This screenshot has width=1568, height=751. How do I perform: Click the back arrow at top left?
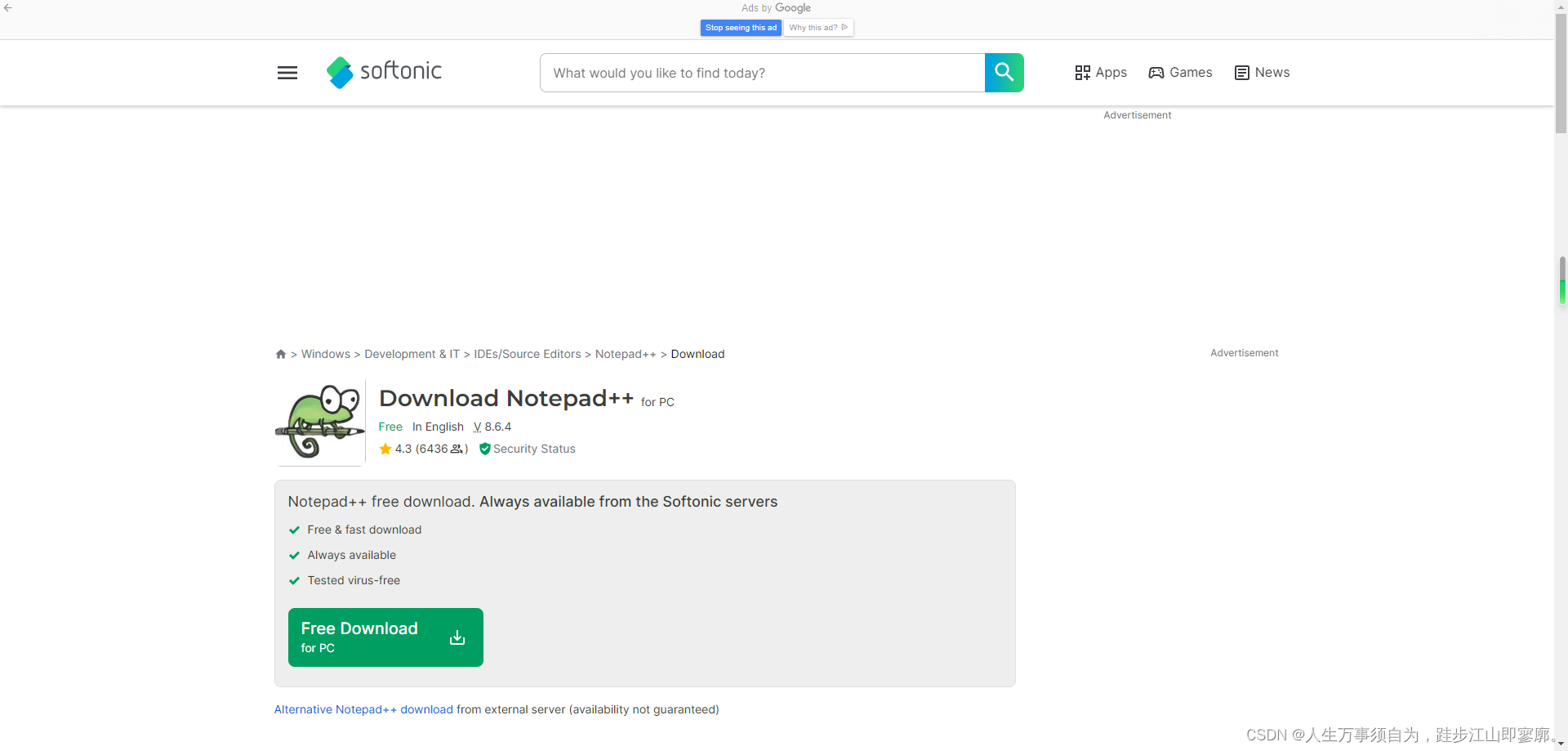click(7, 7)
